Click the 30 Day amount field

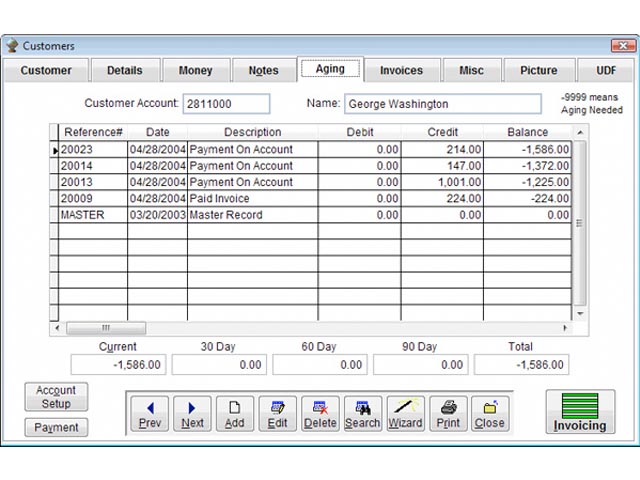pyautogui.click(x=219, y=364)
